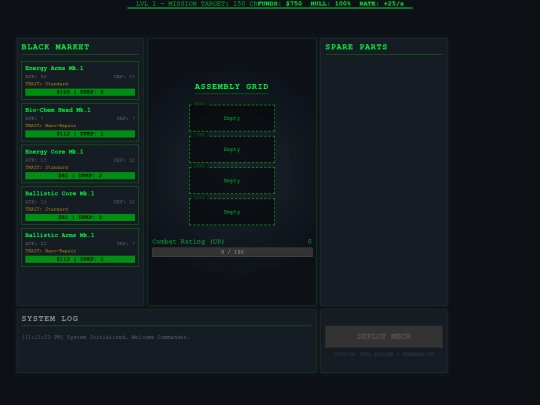
Task: Click the RATE: +25/s readout
Action: point(382,3)
